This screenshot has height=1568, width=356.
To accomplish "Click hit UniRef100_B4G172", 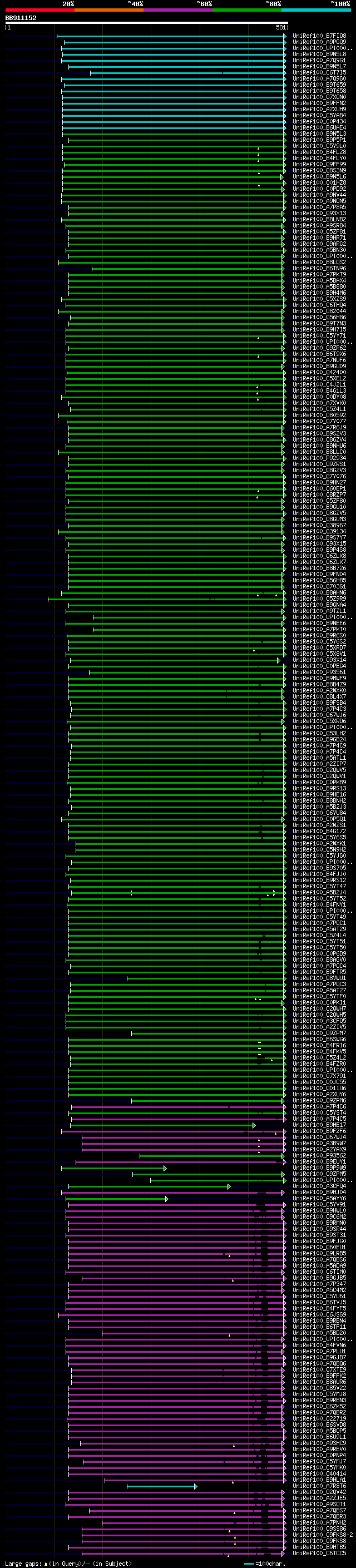I will tap(319, 831).
